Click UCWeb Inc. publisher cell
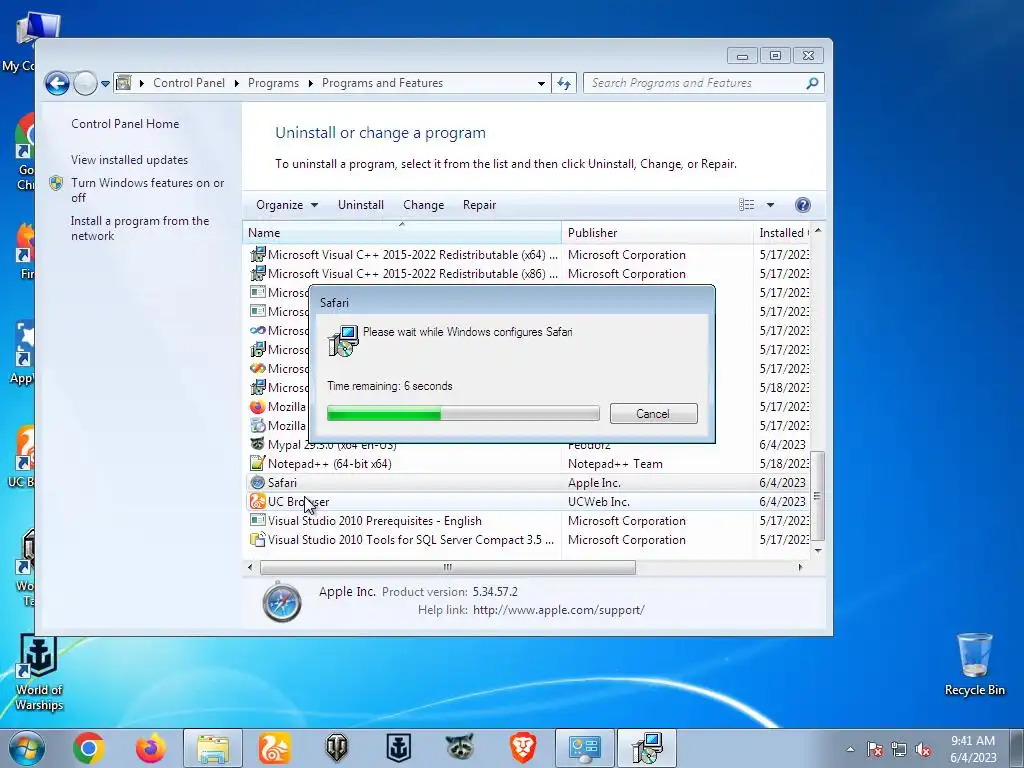The height and width of the screenshot is (768, 1024). click(x=598, y=502)
